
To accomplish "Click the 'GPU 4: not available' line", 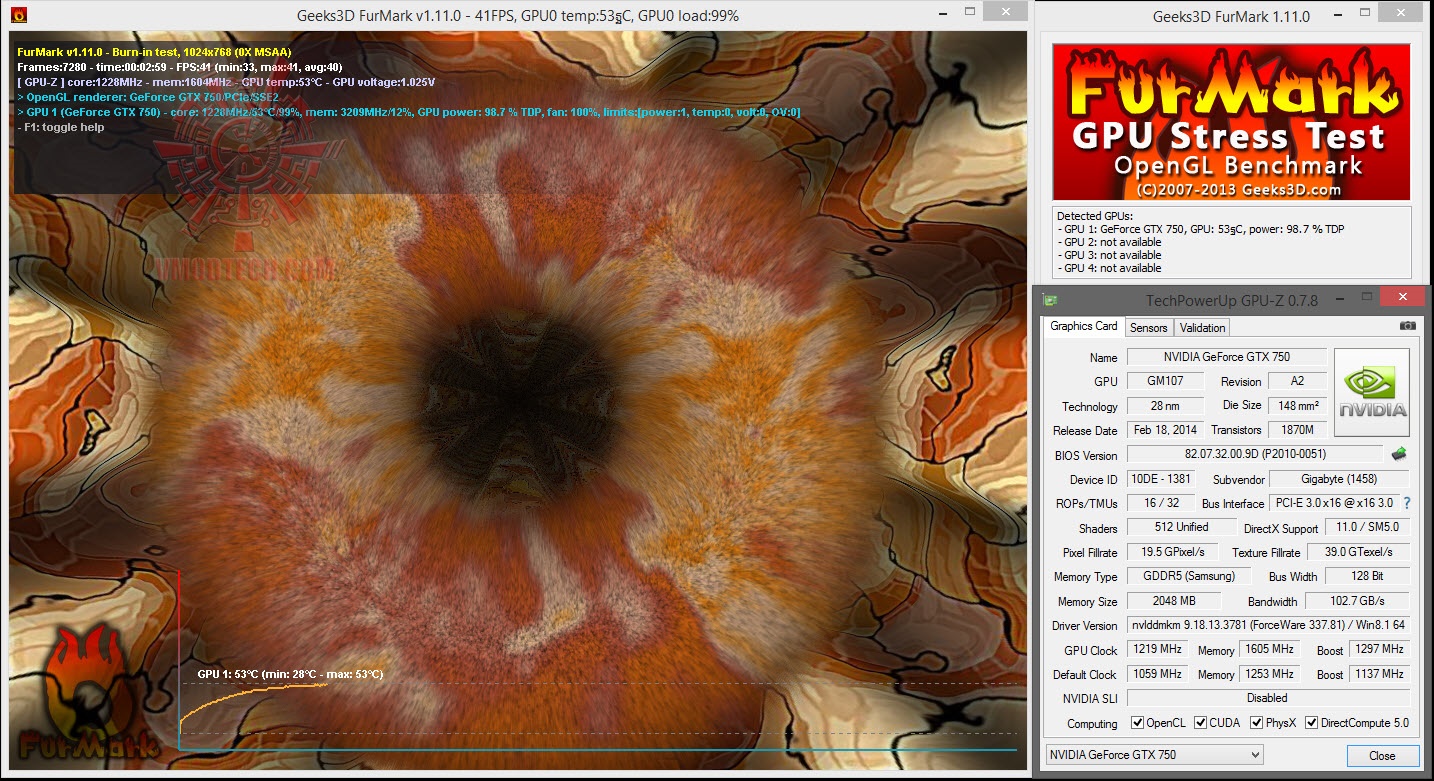I will point(1112,268).
